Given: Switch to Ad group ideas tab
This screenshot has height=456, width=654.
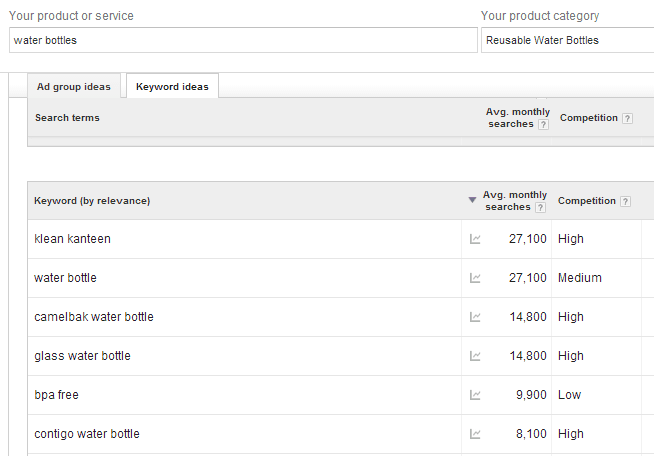Looking at the screenshot, I should tap(74, 86).
